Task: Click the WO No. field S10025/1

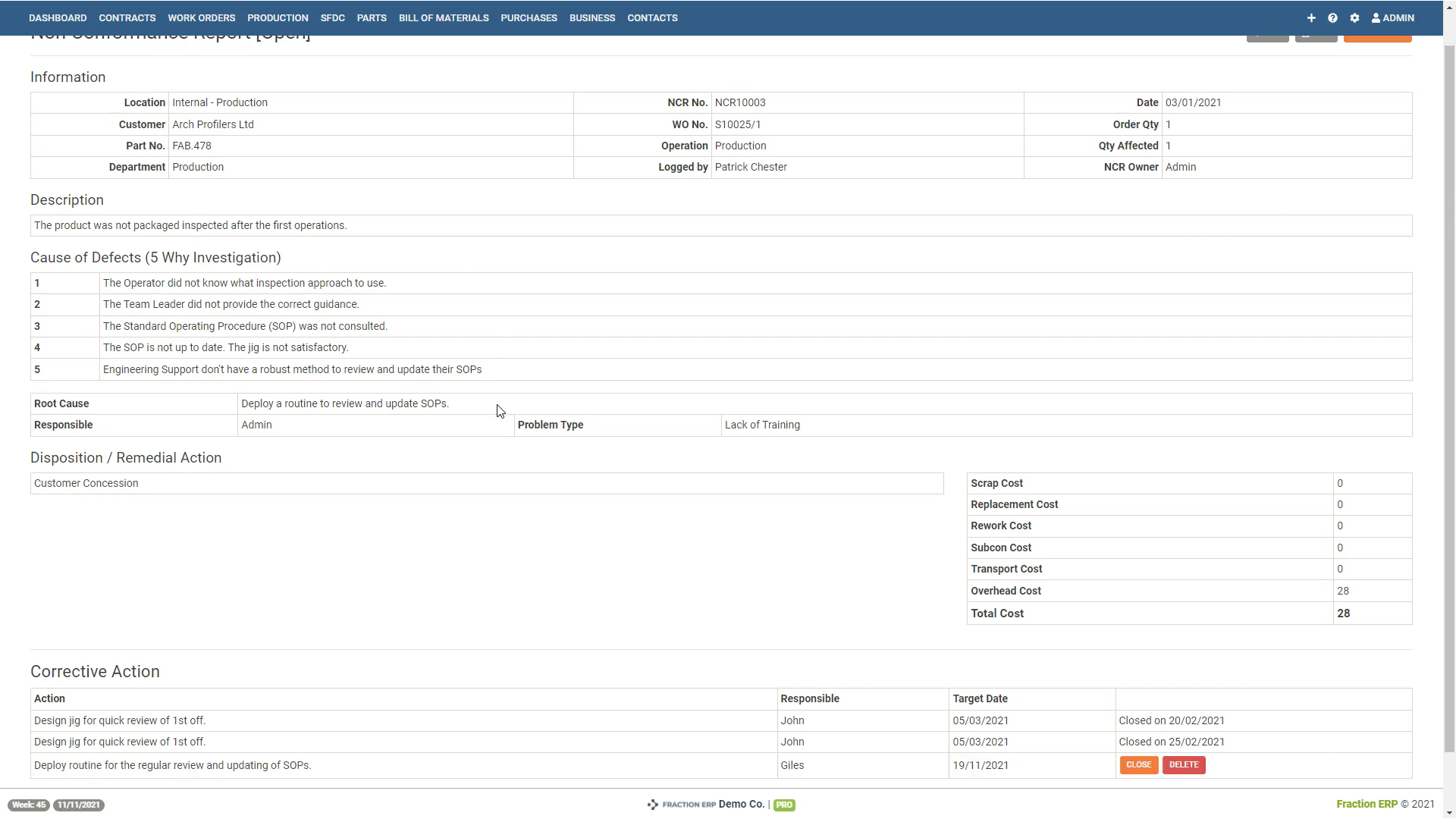Action: coord(738,124)
